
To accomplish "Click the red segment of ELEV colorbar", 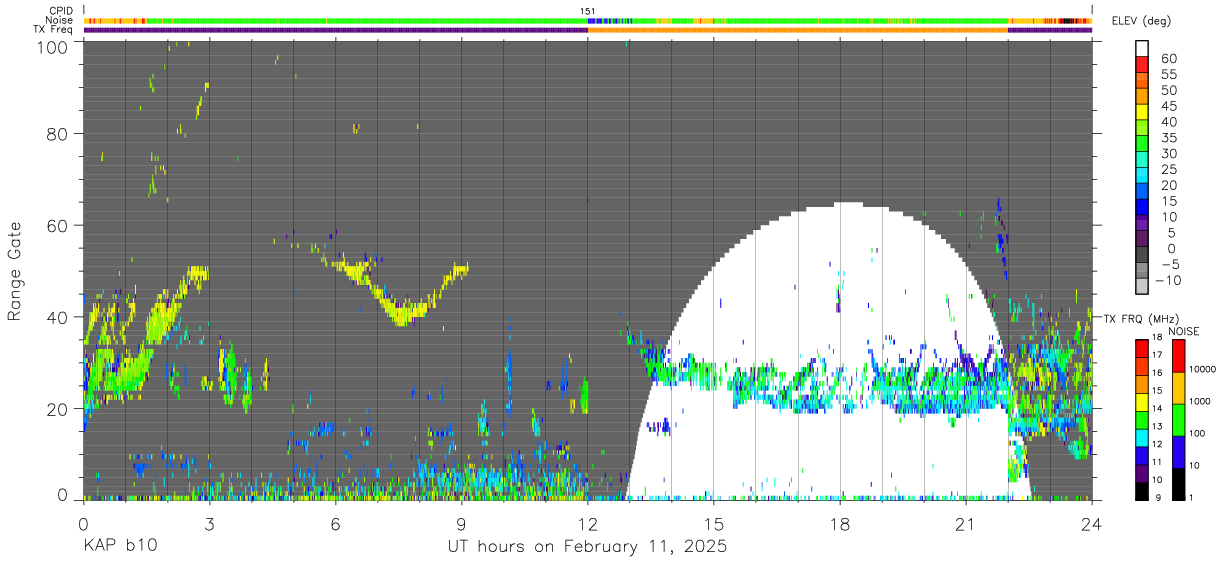I will pos(1142,64).
